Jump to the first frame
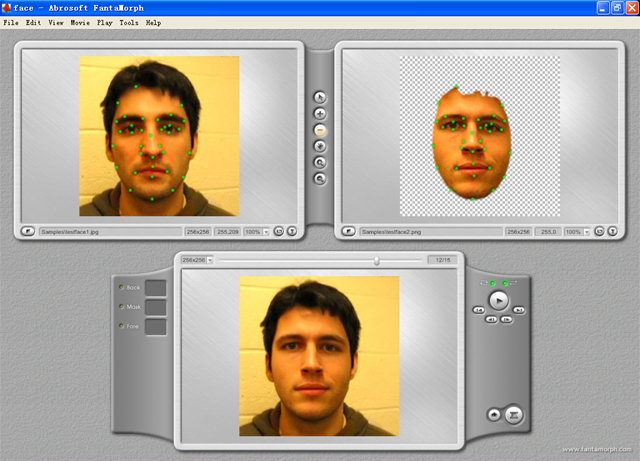This screenshot has width=640, height=461. click(x=480, y=310)
